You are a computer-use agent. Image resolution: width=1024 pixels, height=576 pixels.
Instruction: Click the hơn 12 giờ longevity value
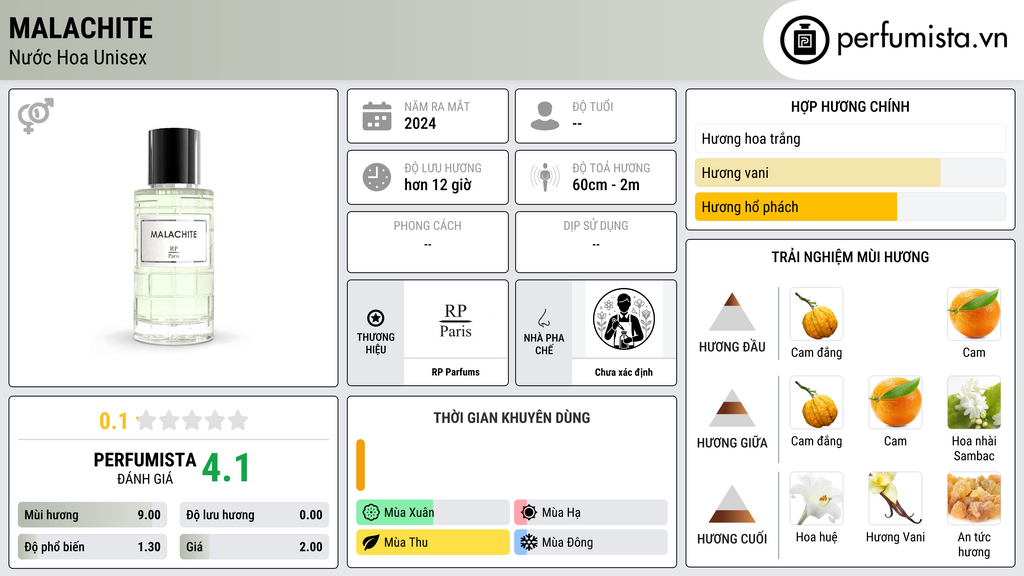click(x=438, y=185)
